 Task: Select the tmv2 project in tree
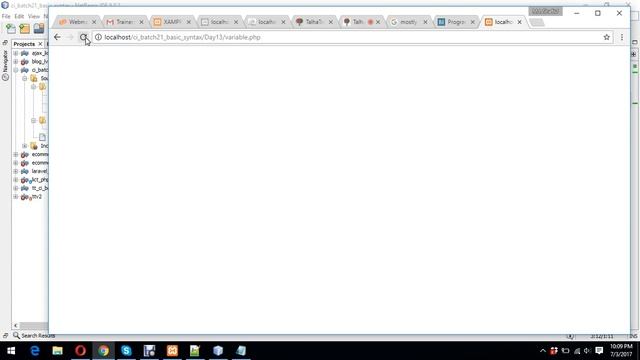point(37,197)
